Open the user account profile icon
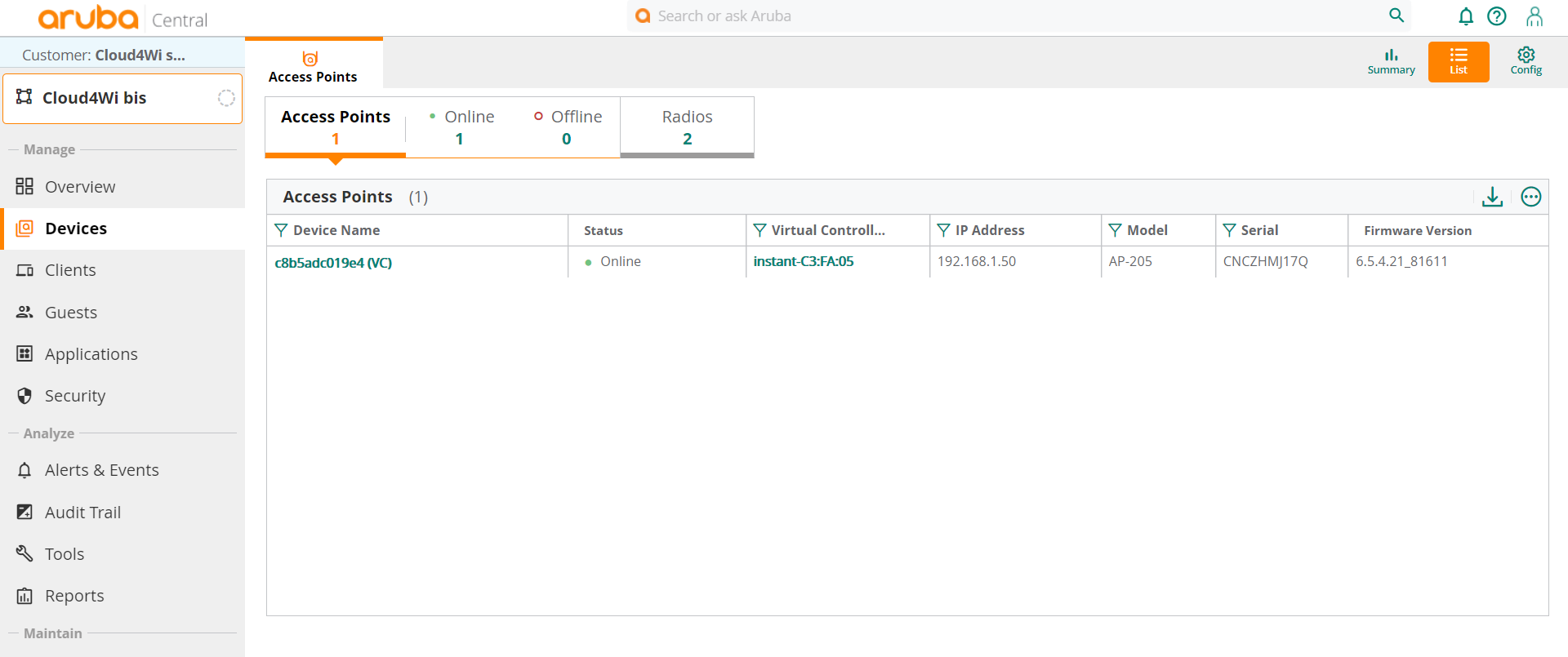Screen dimensions: 1568x657 (x=1535, y=16)
